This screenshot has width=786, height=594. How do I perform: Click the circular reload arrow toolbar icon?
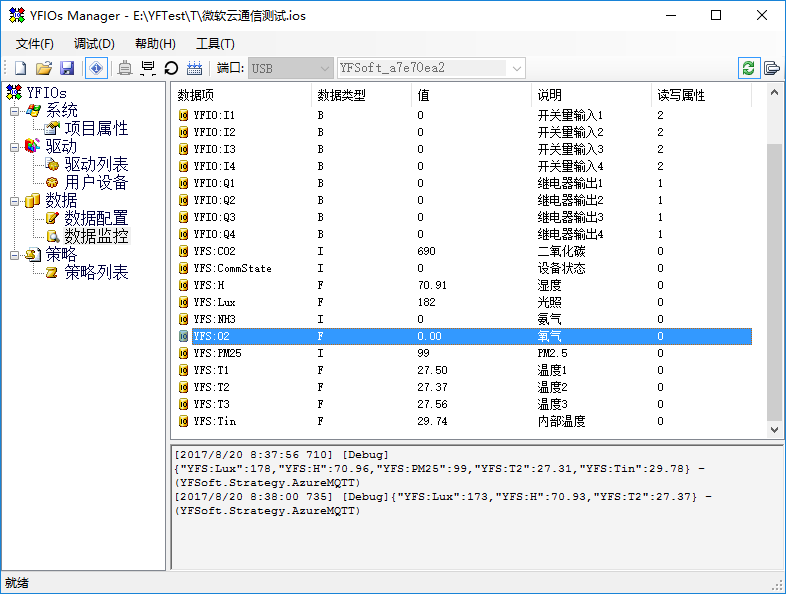point(171,68)
